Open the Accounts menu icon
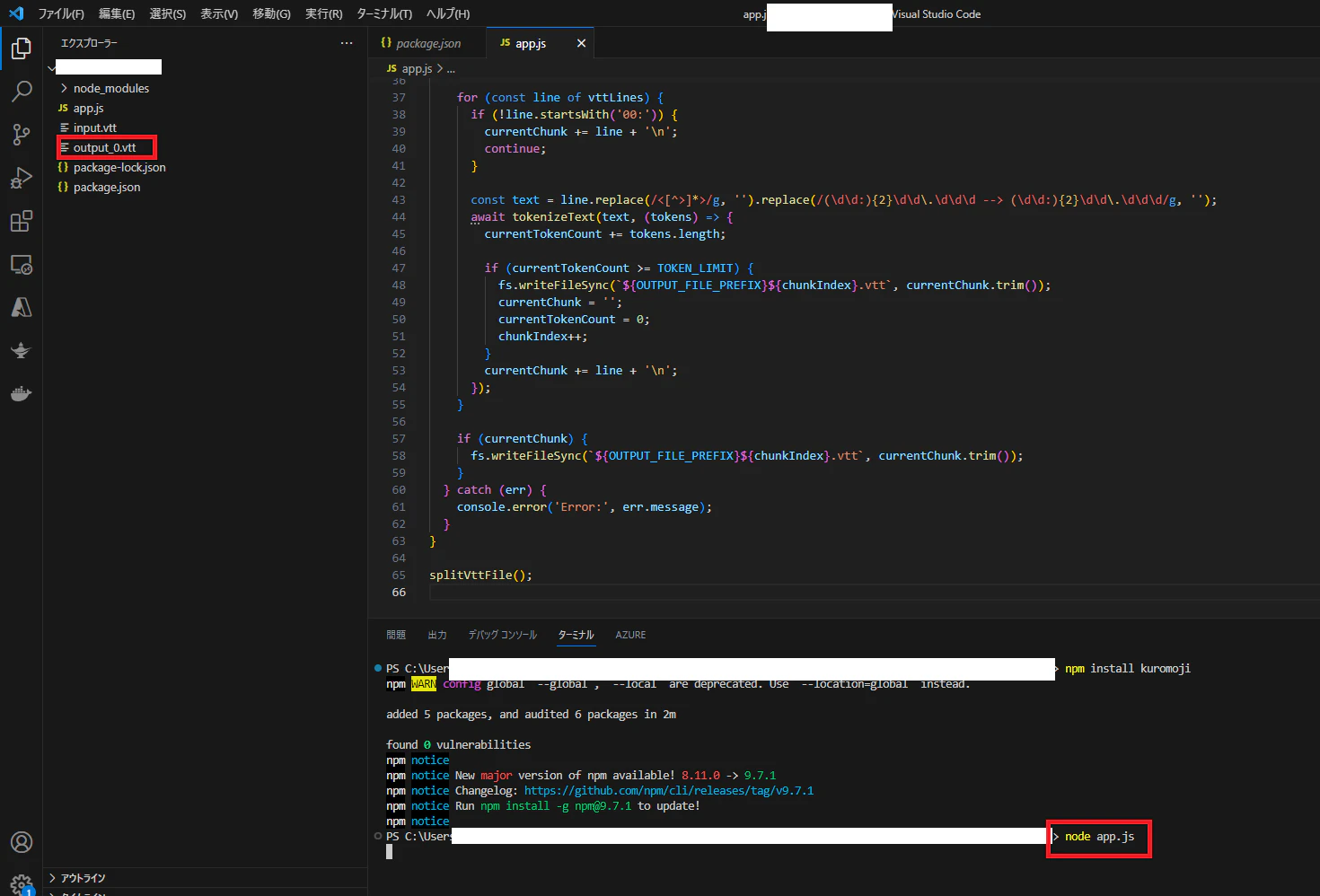This screenshot has width=1320, height=896. pyautogui.click(x=21, y=842)
